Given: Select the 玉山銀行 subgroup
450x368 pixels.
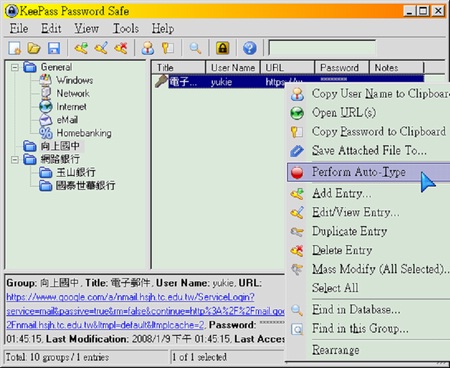Looking at the screenshot, I should 76,172.
